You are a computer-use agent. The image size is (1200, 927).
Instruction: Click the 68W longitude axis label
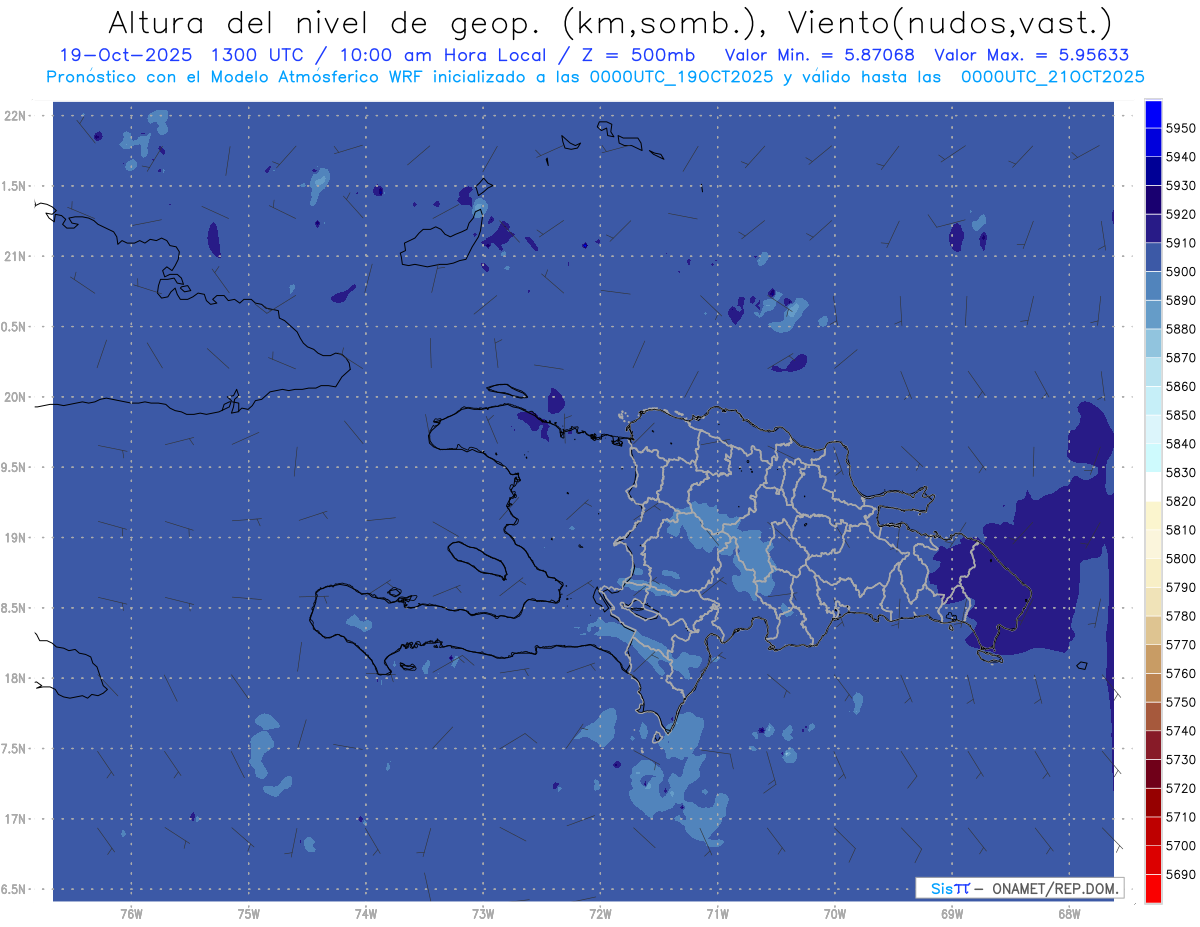(1069, 914)
